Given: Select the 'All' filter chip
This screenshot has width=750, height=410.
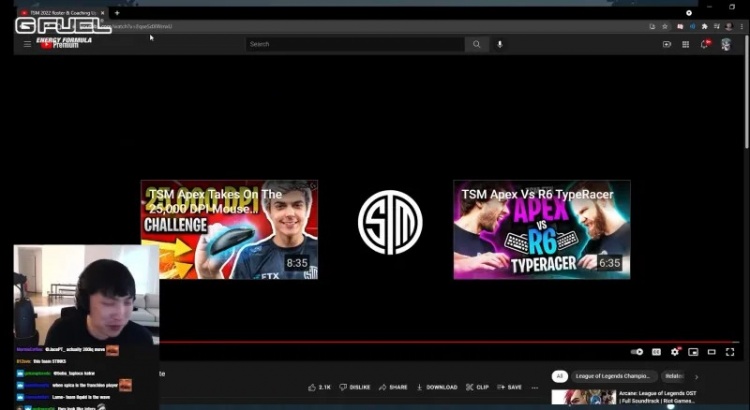Looking at the screenshot, I should [559, 377].
